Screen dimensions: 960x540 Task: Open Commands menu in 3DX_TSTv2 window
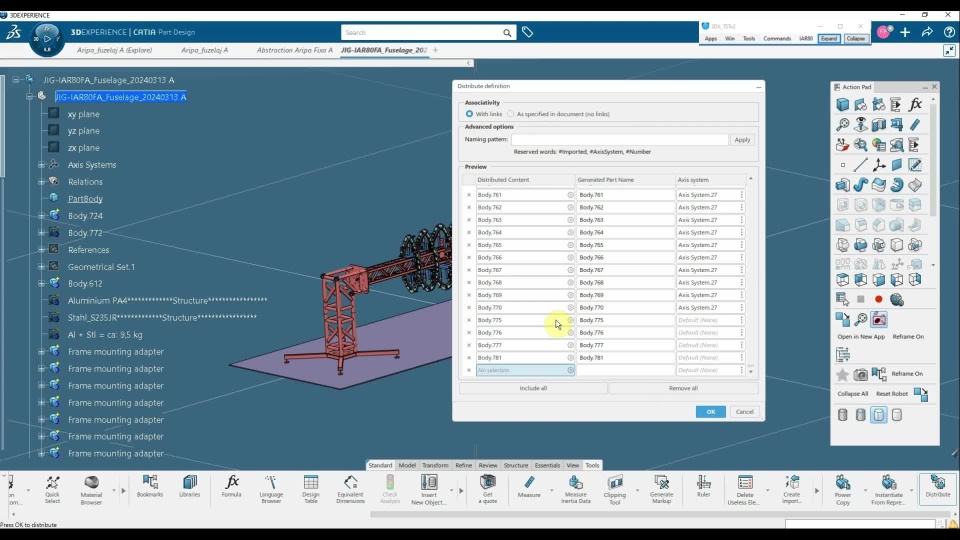[777, 39]
